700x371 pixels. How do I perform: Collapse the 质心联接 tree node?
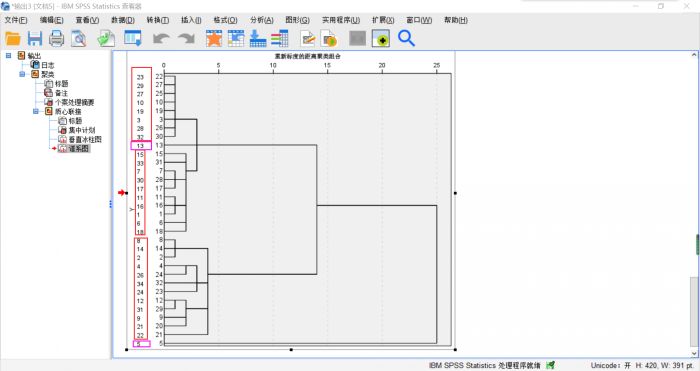click(x=36, y=111)
